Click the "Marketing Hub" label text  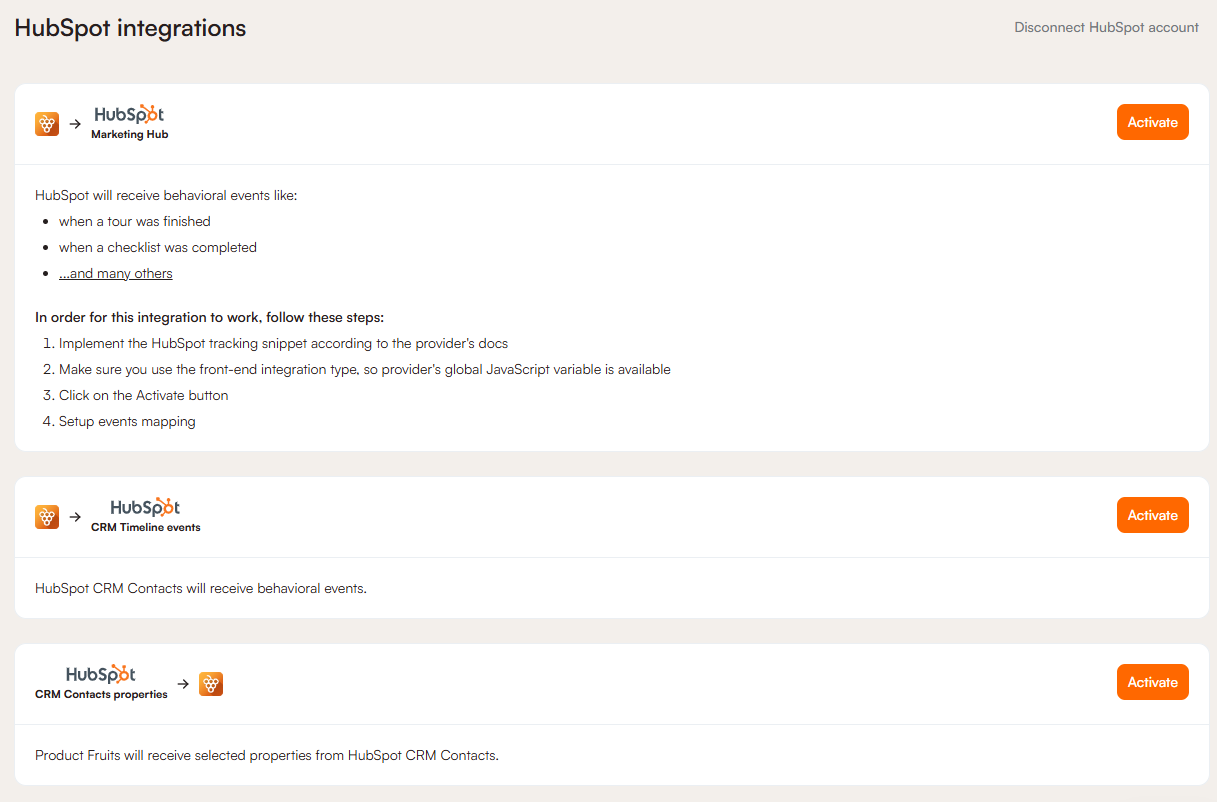tap(130, 135)
